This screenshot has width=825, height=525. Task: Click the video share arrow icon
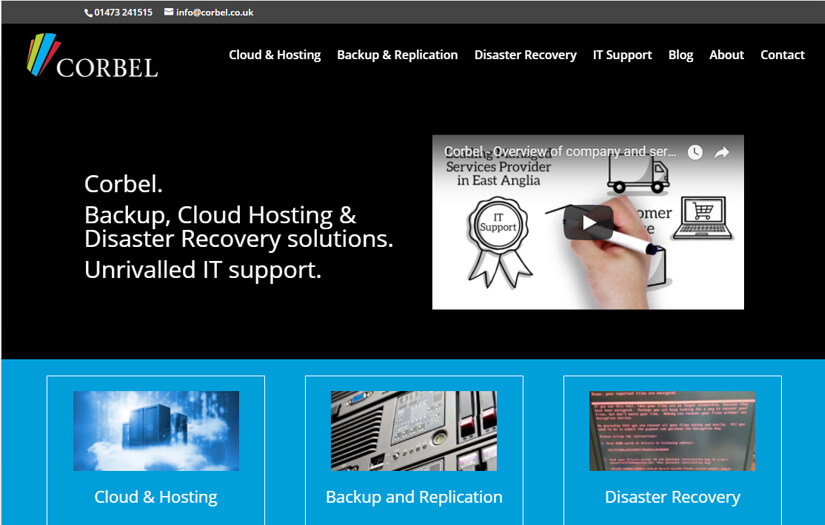721,152
